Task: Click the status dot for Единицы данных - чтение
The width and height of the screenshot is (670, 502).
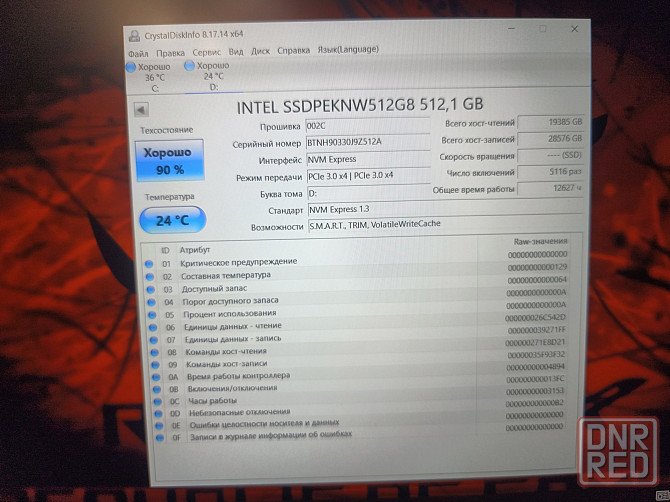Action: (153, 328)
